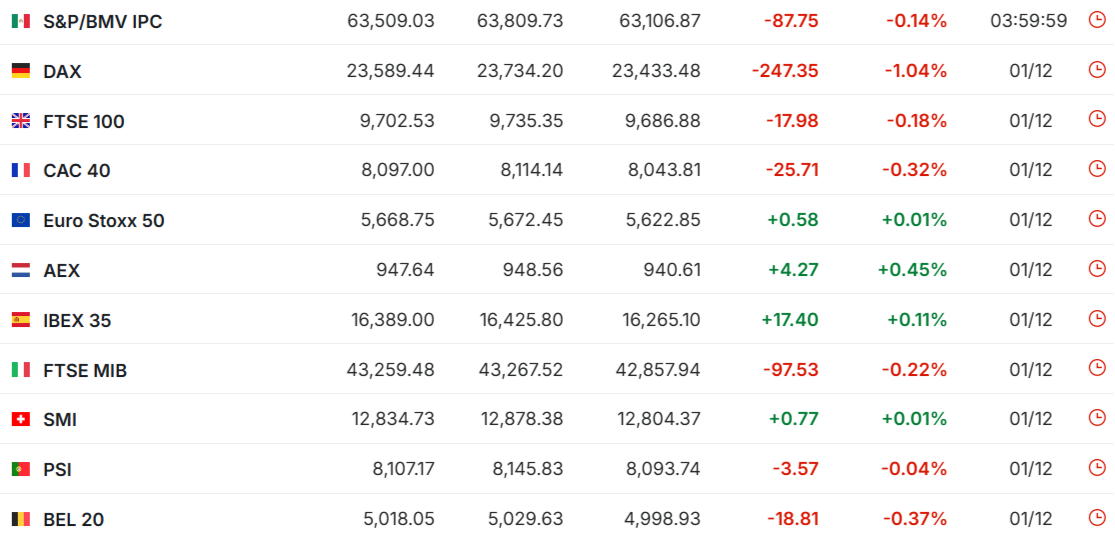Open the FTSE MIB index link
1115x537 pixels.
85,370
